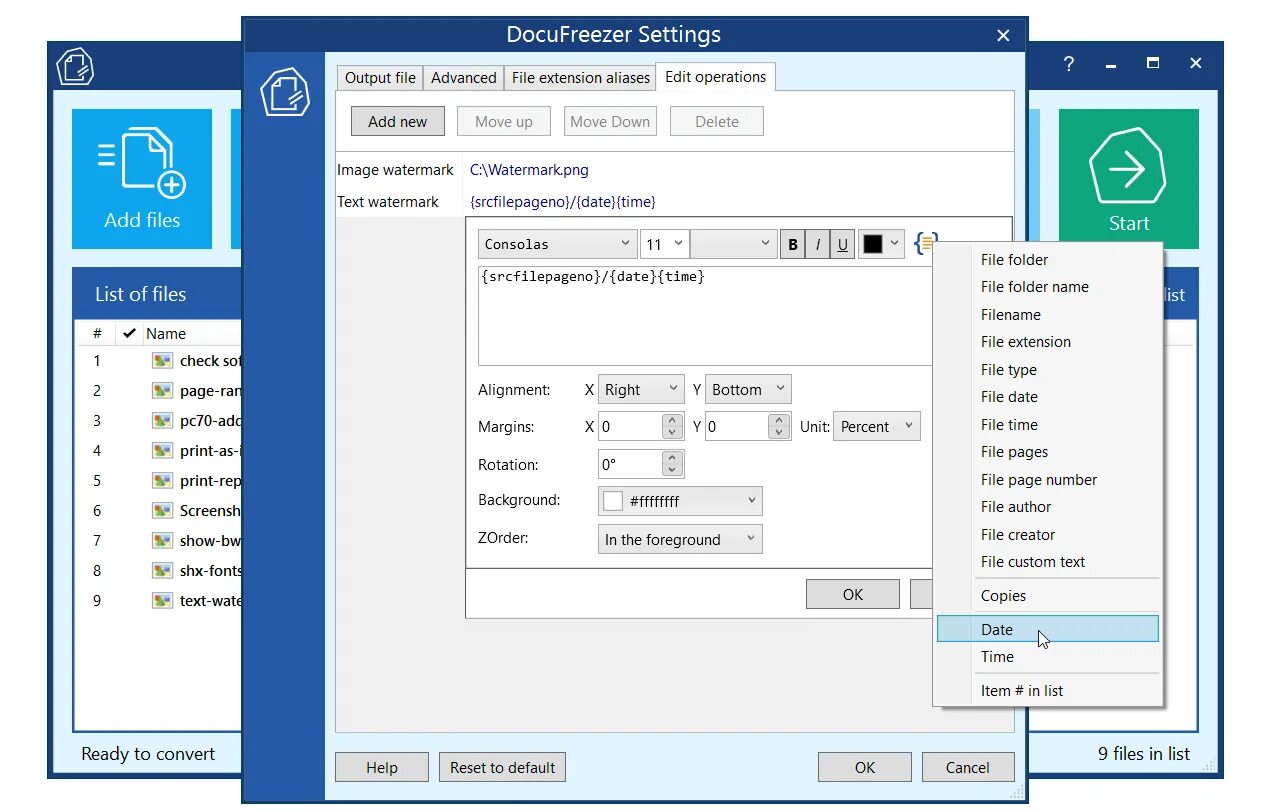1280x810 pixels.
Task: Click file icon of row 4 print-as-i
Action: pos(162,451)
